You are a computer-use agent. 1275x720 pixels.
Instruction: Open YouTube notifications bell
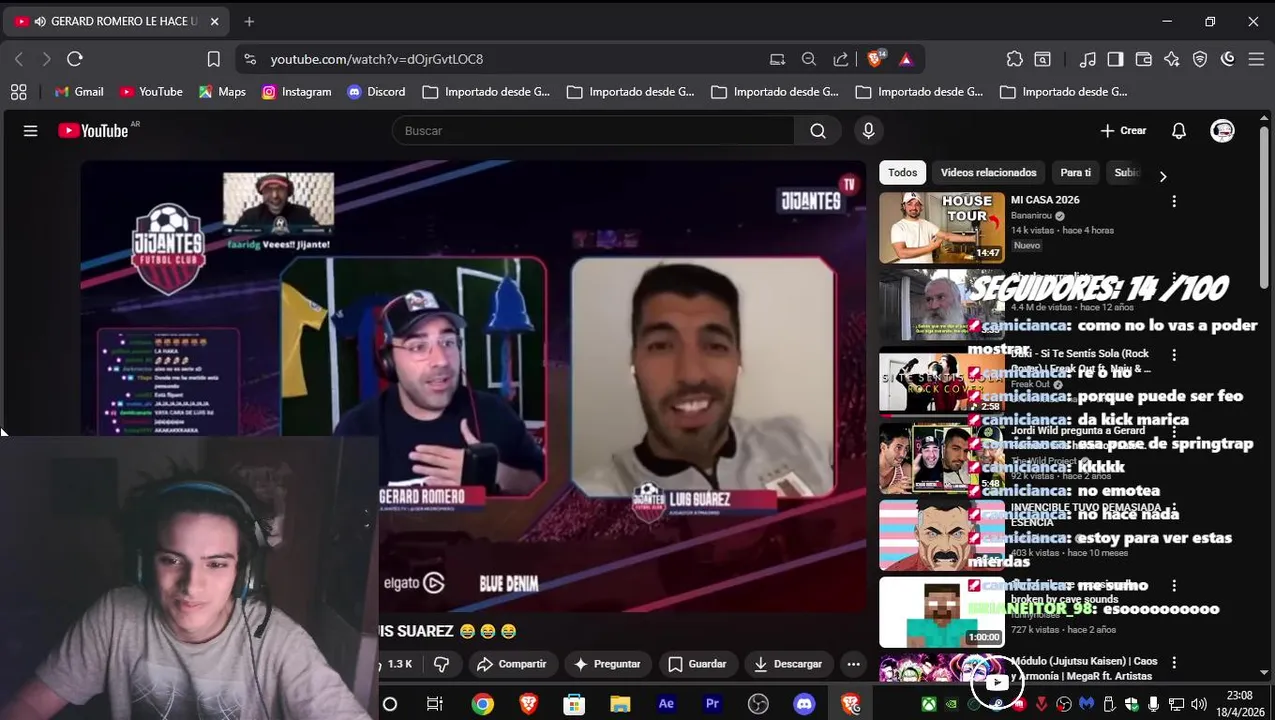(1179, 131)
